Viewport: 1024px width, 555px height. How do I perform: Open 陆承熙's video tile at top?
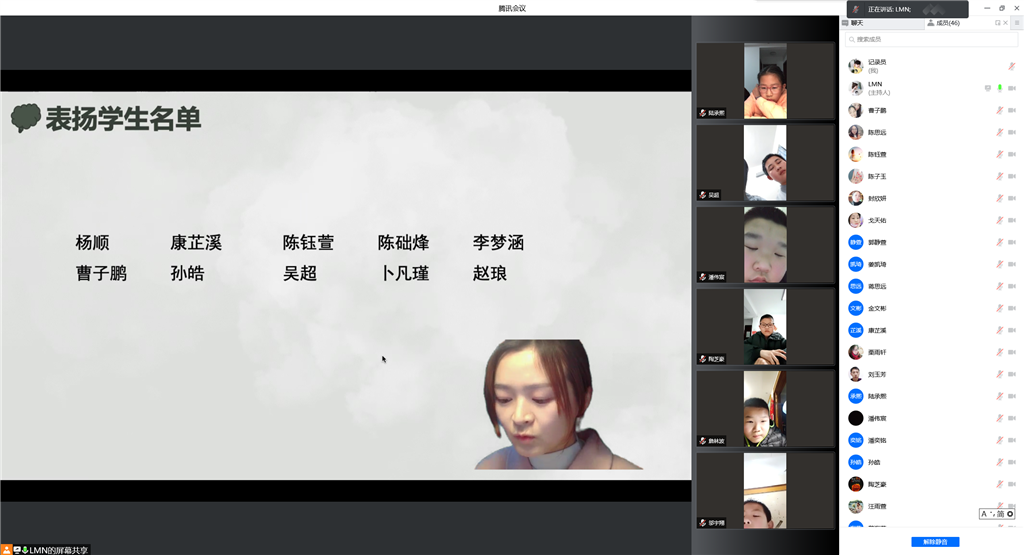(765, 81)
